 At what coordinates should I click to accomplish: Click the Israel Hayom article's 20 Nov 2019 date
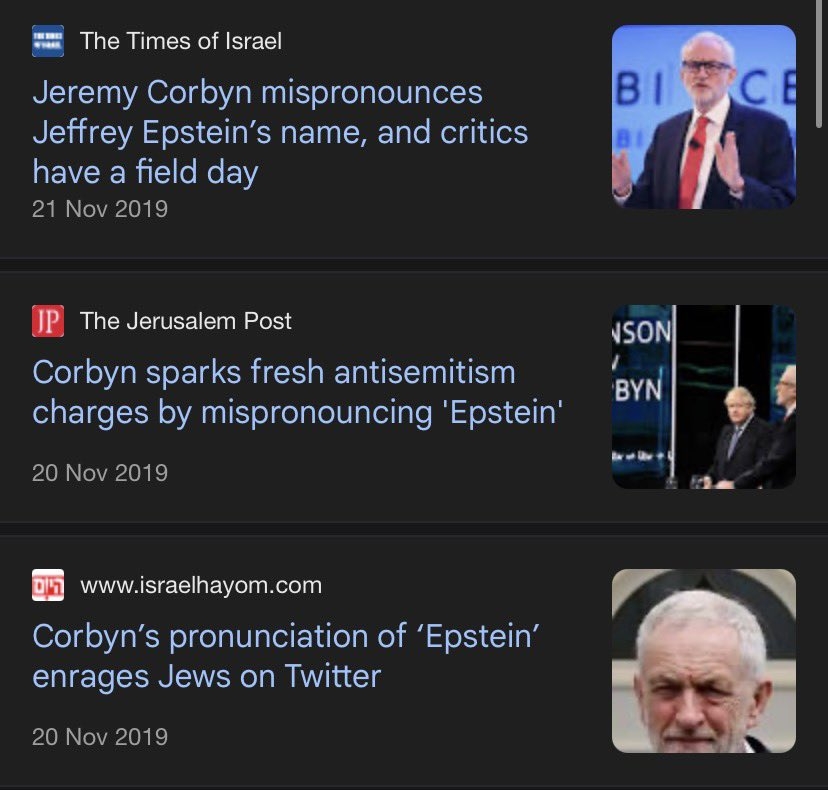click(100, 737)
